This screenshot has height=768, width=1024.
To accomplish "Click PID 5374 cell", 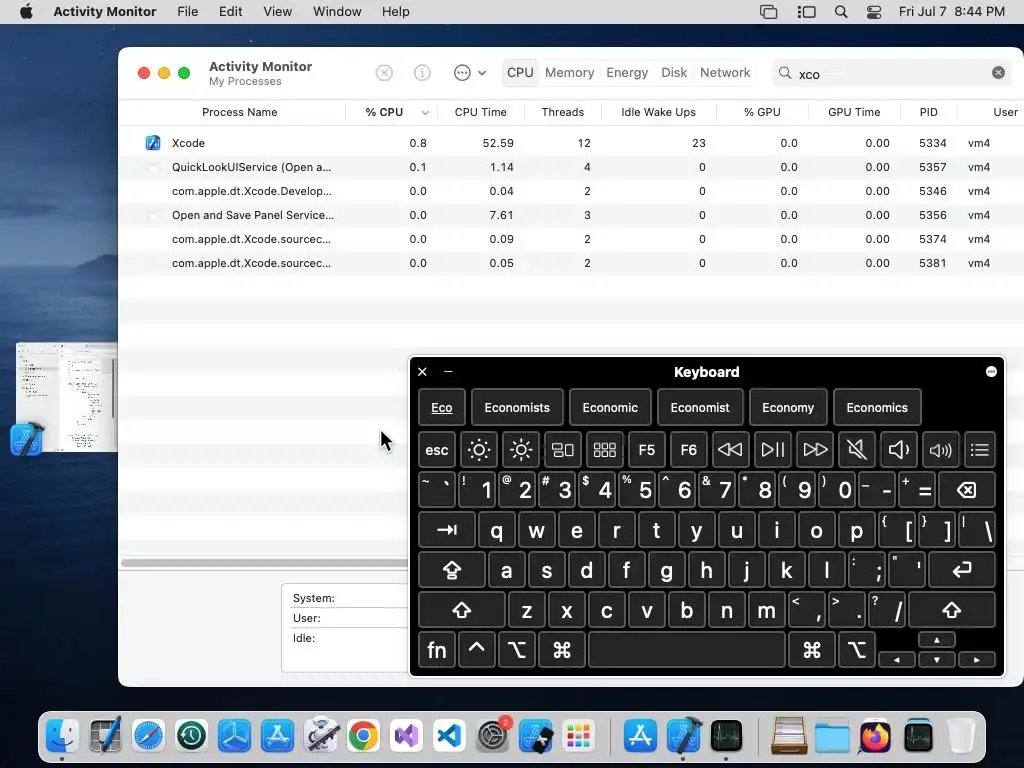I will pyautogui.click(x=932, y=239).
